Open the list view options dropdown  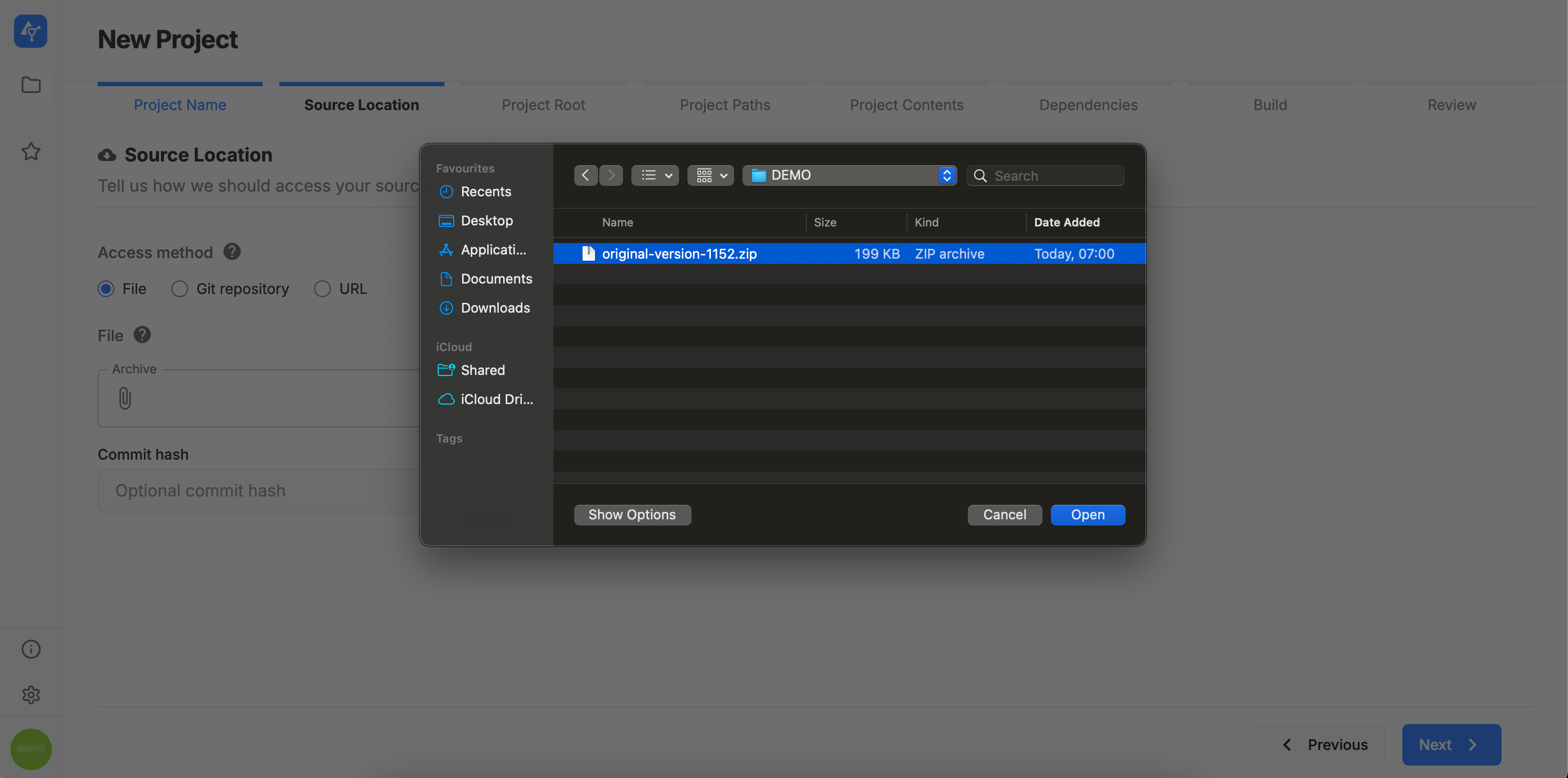pyautogui.click(x=655, y=176)
